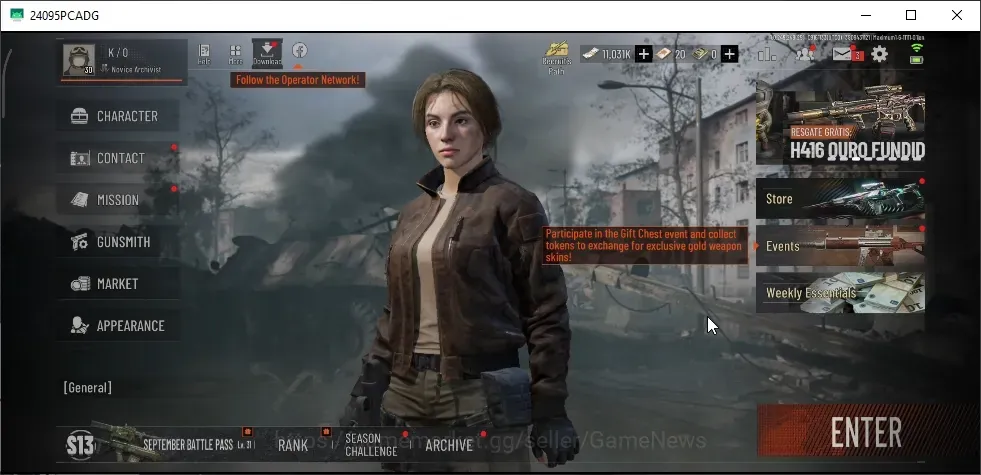This screenshot has height=475, width=981.
Task: Open the Events banner
Action: pyautogui.click(x=840, y=246)
